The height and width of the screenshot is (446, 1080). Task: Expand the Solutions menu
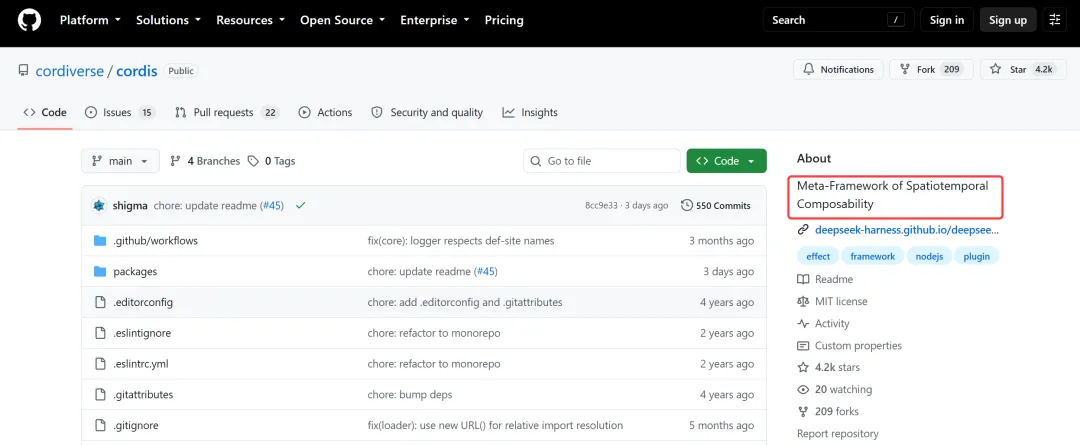coord(169,20)
